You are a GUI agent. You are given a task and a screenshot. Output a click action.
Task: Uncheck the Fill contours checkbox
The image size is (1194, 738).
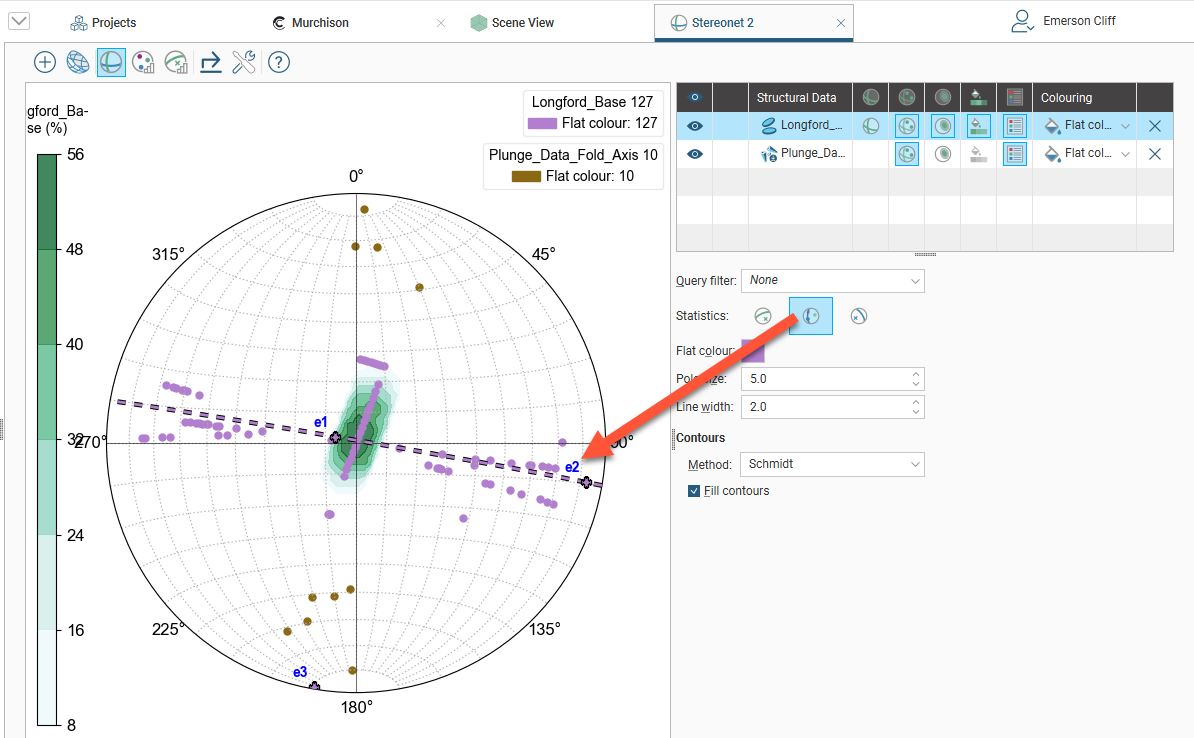[x=694, y=491]
